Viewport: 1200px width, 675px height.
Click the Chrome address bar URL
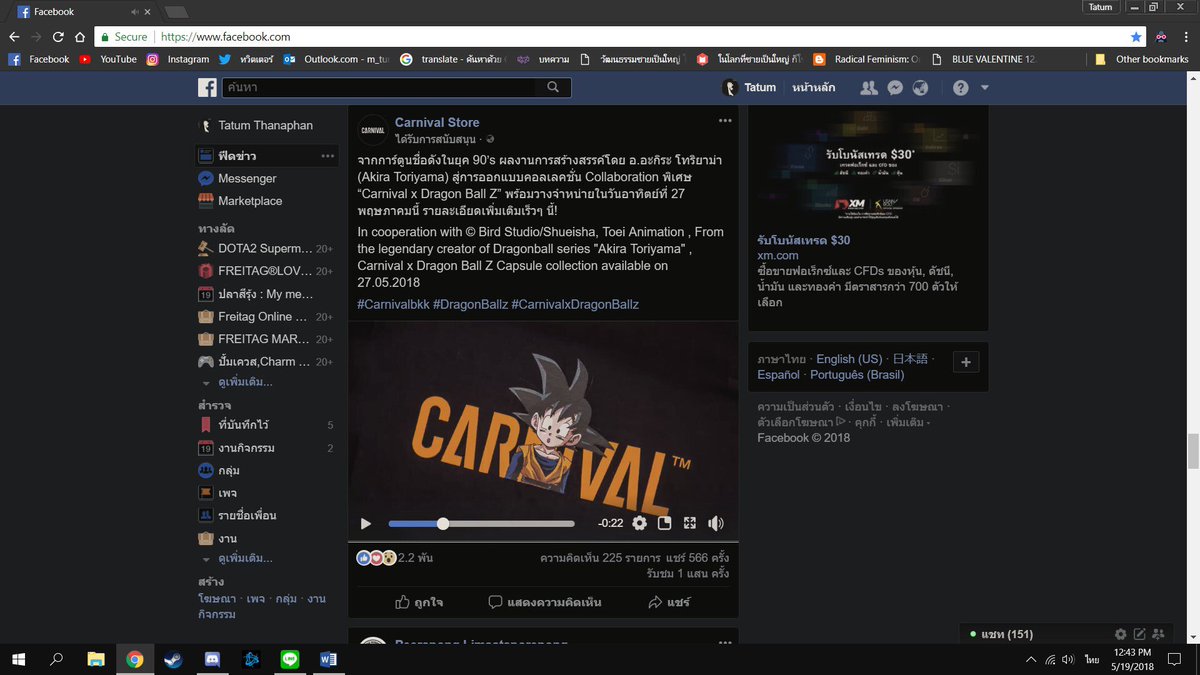coord(225,36)
